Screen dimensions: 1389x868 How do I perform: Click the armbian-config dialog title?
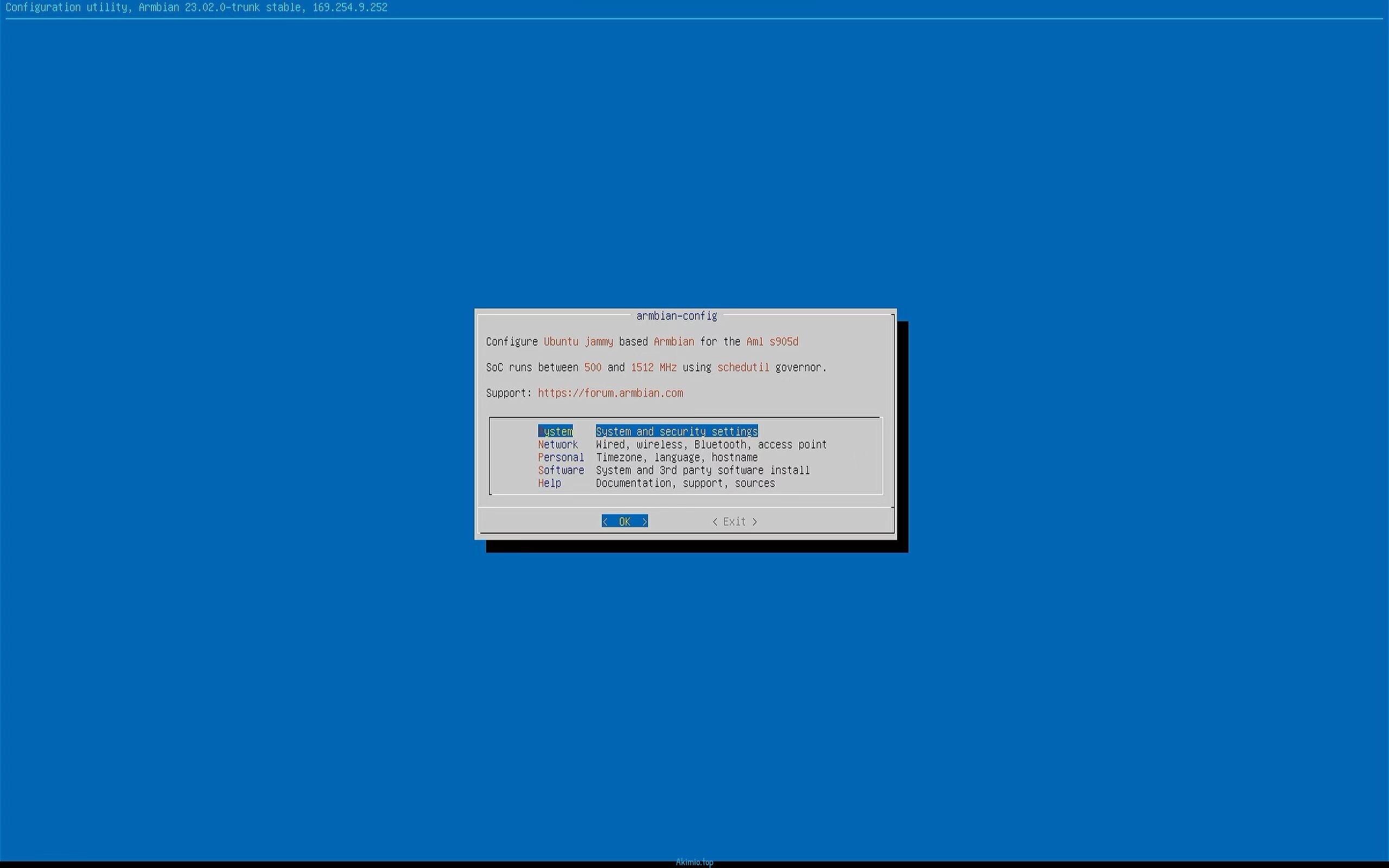tap(677, 316)
